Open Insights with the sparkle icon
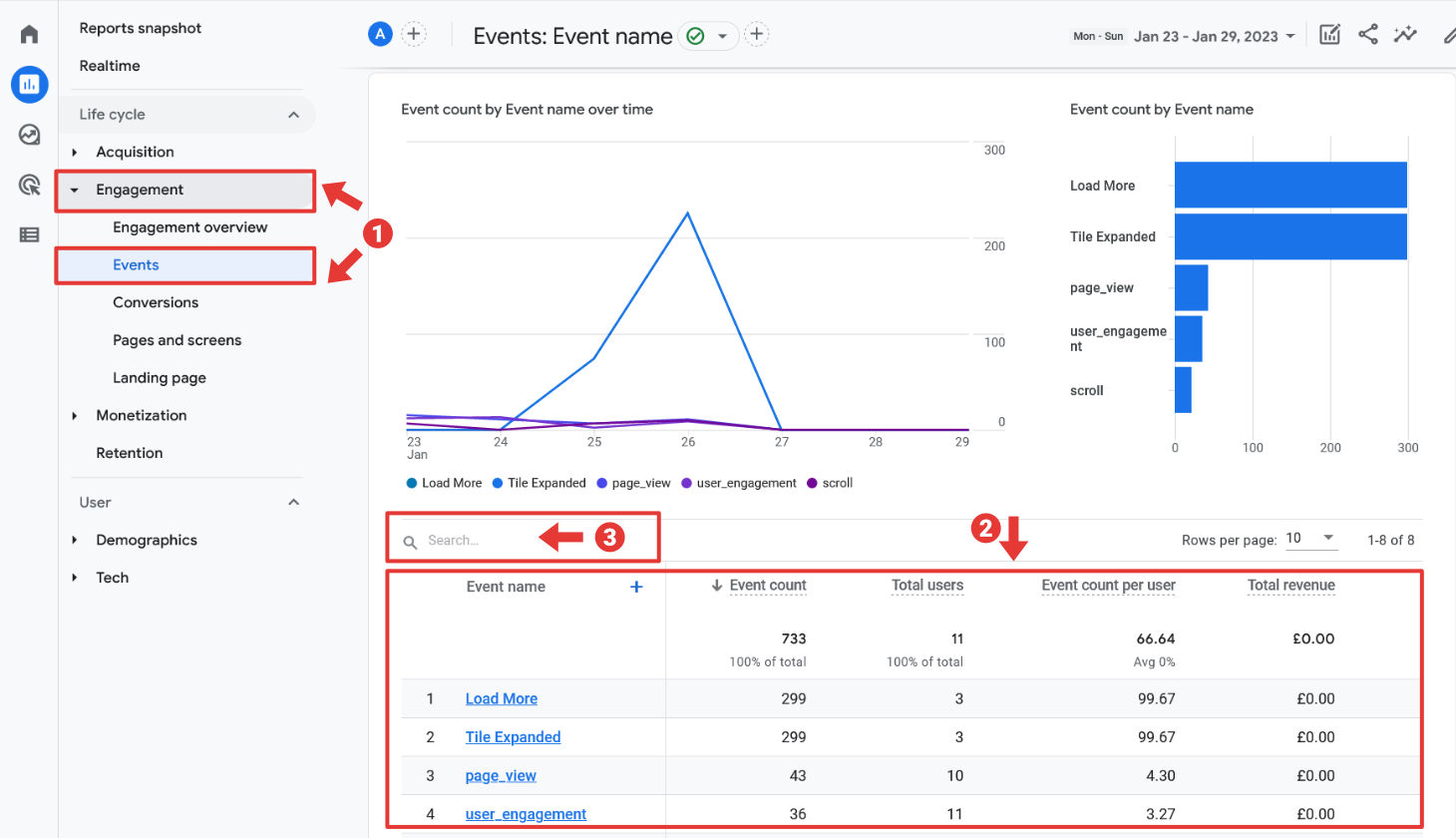 point(1405,33)
